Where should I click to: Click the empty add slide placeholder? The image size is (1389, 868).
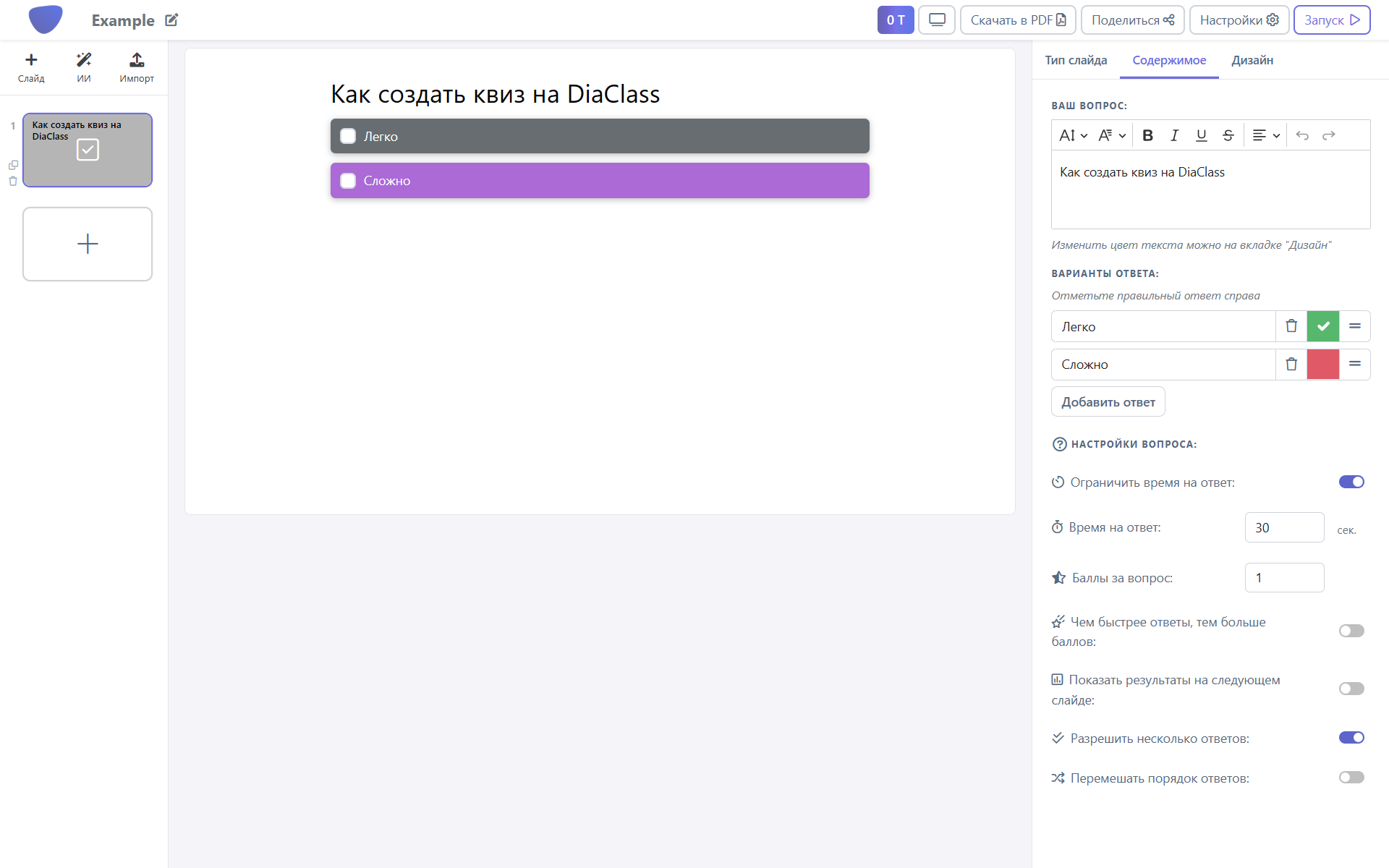coord(88,244)
